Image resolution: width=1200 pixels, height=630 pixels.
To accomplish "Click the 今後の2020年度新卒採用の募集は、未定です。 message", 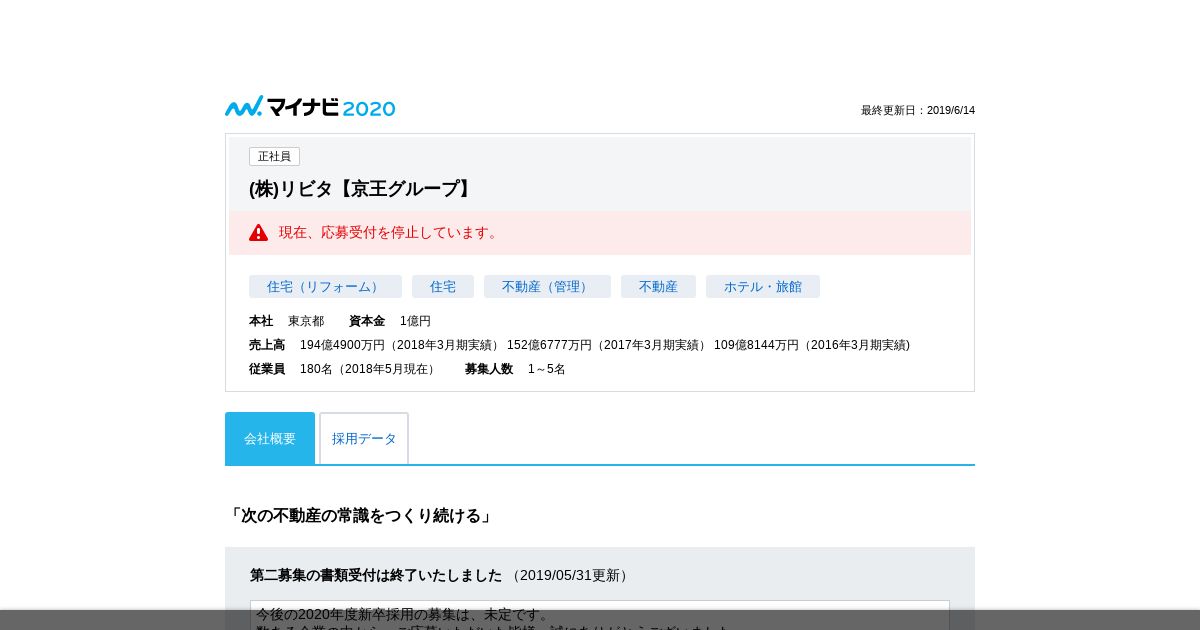I will tap(403, 614).
